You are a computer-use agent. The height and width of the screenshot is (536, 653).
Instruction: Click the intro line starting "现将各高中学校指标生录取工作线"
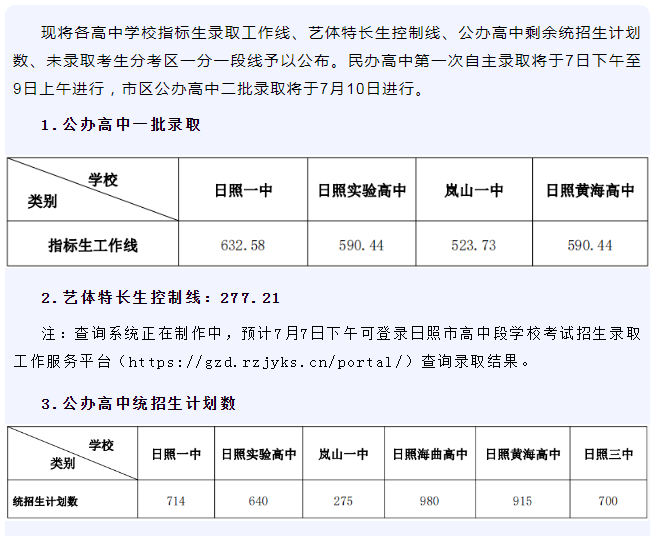[x=341, y=32]
